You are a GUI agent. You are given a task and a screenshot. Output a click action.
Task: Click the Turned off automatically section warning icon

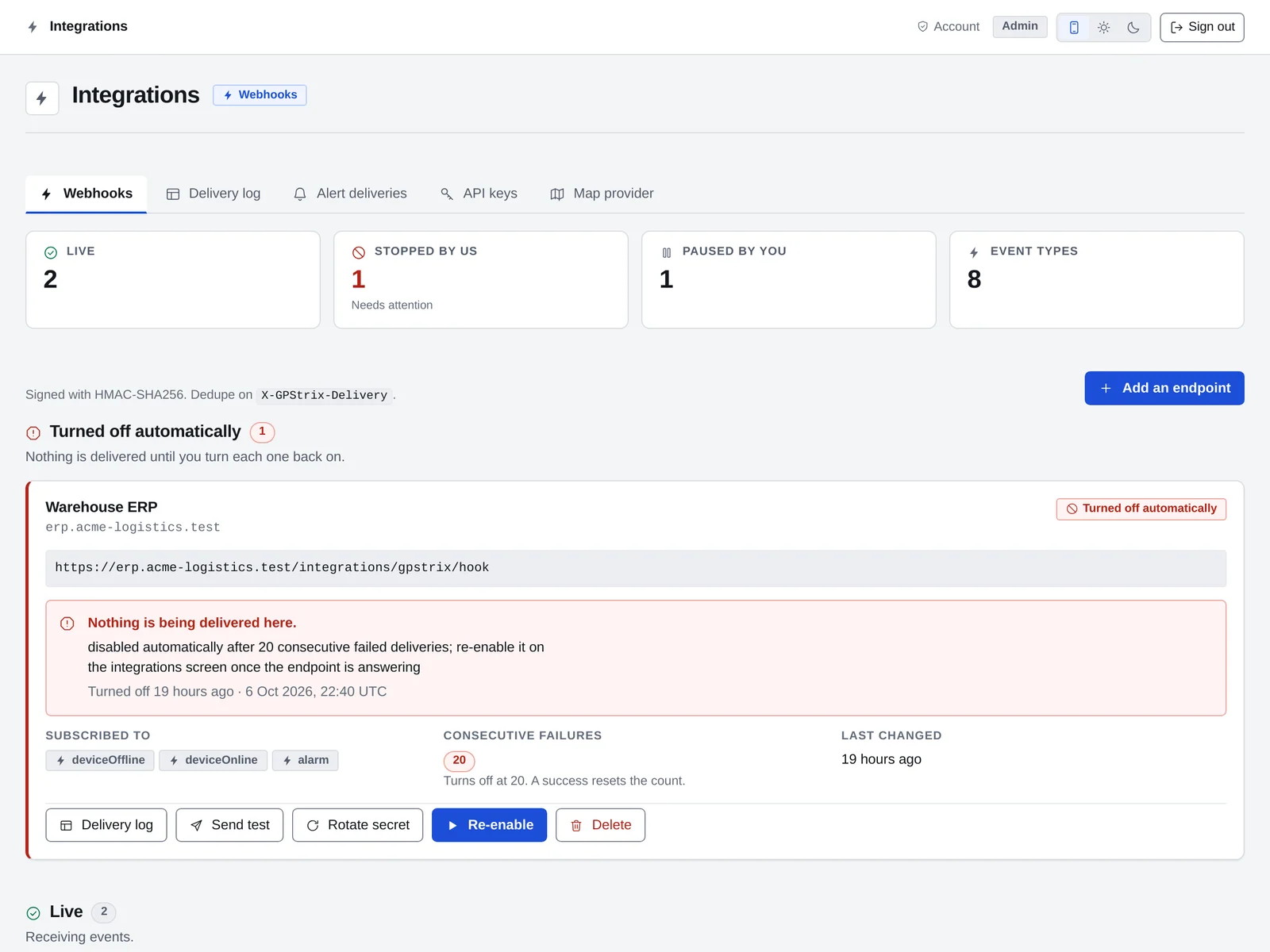click(33, 432)
